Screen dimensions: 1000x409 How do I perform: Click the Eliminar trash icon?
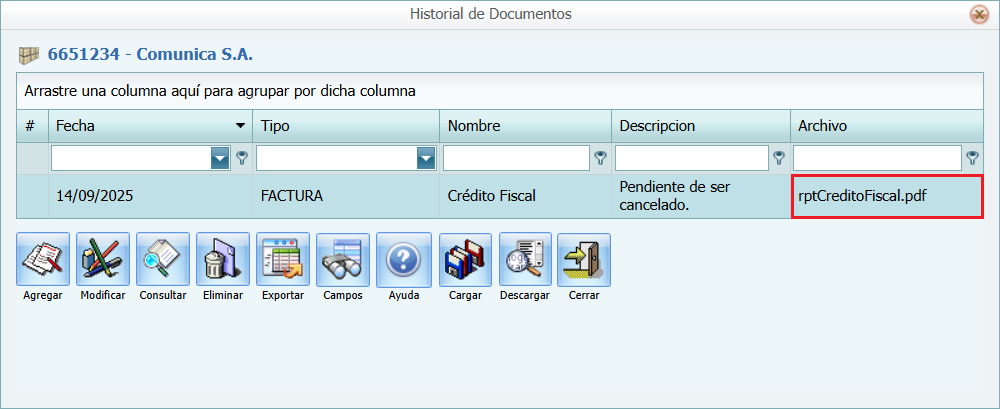(x=223, y=259)
